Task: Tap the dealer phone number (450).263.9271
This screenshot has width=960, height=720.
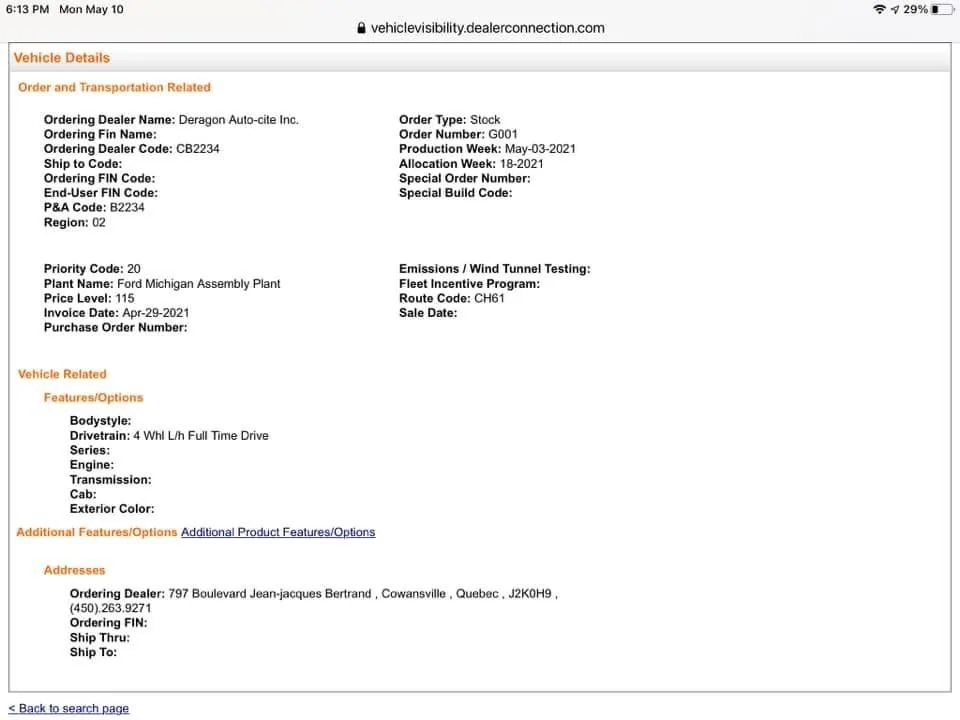Action: [x=110, y=608]
